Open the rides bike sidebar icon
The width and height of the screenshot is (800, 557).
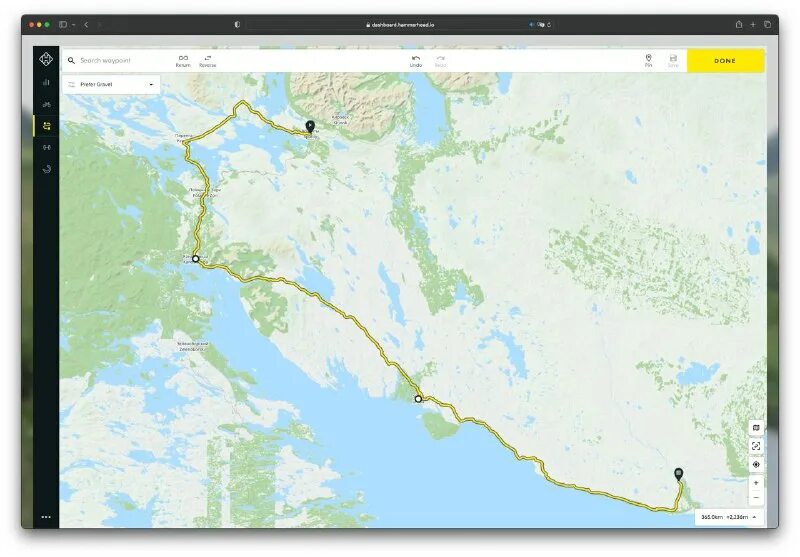[x=46, y=104]
